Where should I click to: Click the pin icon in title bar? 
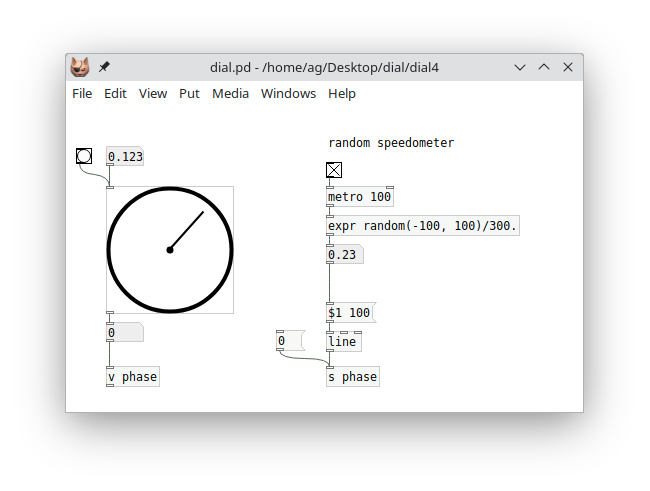pyautogui.click(x=104, y=67)
